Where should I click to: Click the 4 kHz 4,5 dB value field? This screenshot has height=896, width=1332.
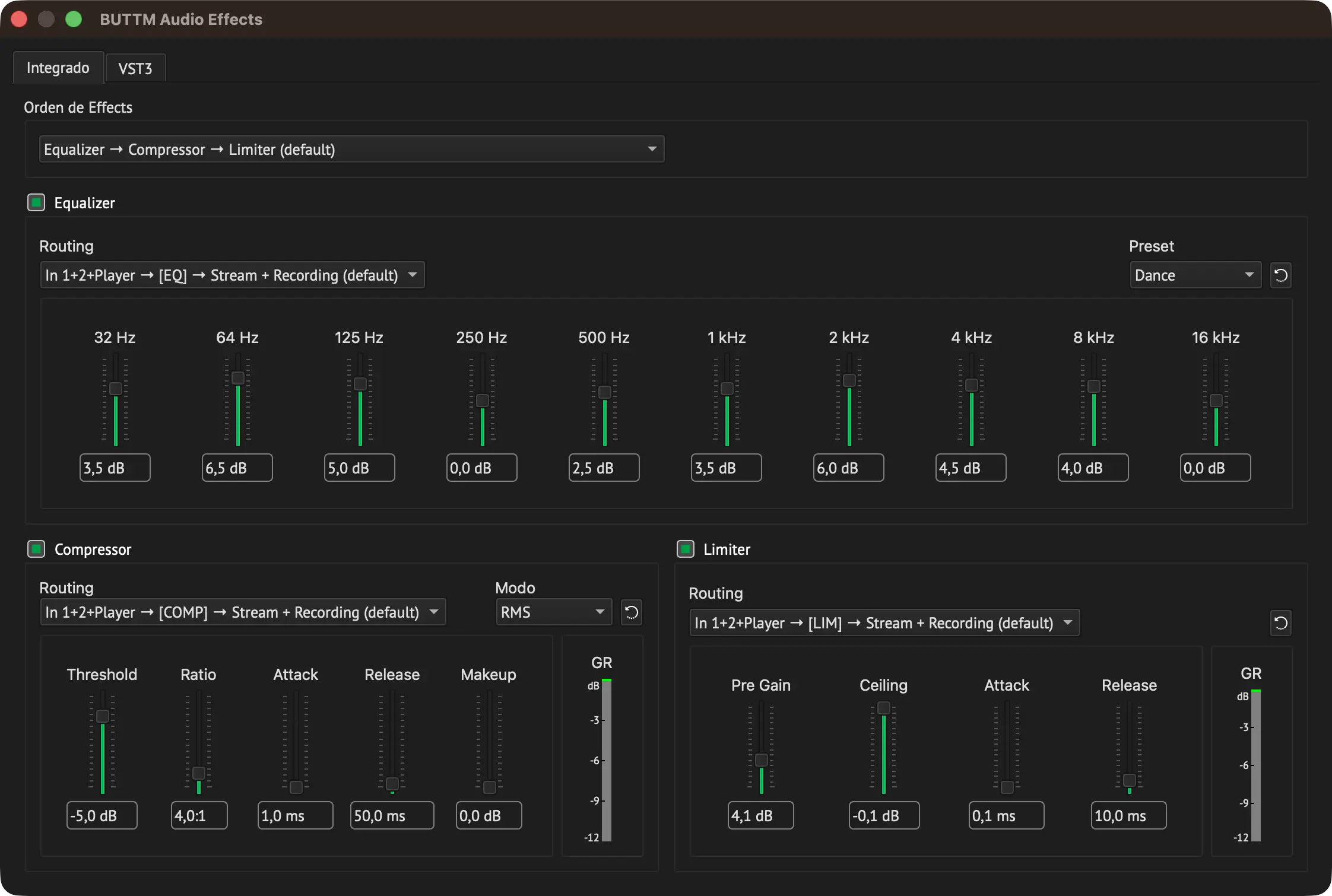pyautogui.click(x=971, y=468)
